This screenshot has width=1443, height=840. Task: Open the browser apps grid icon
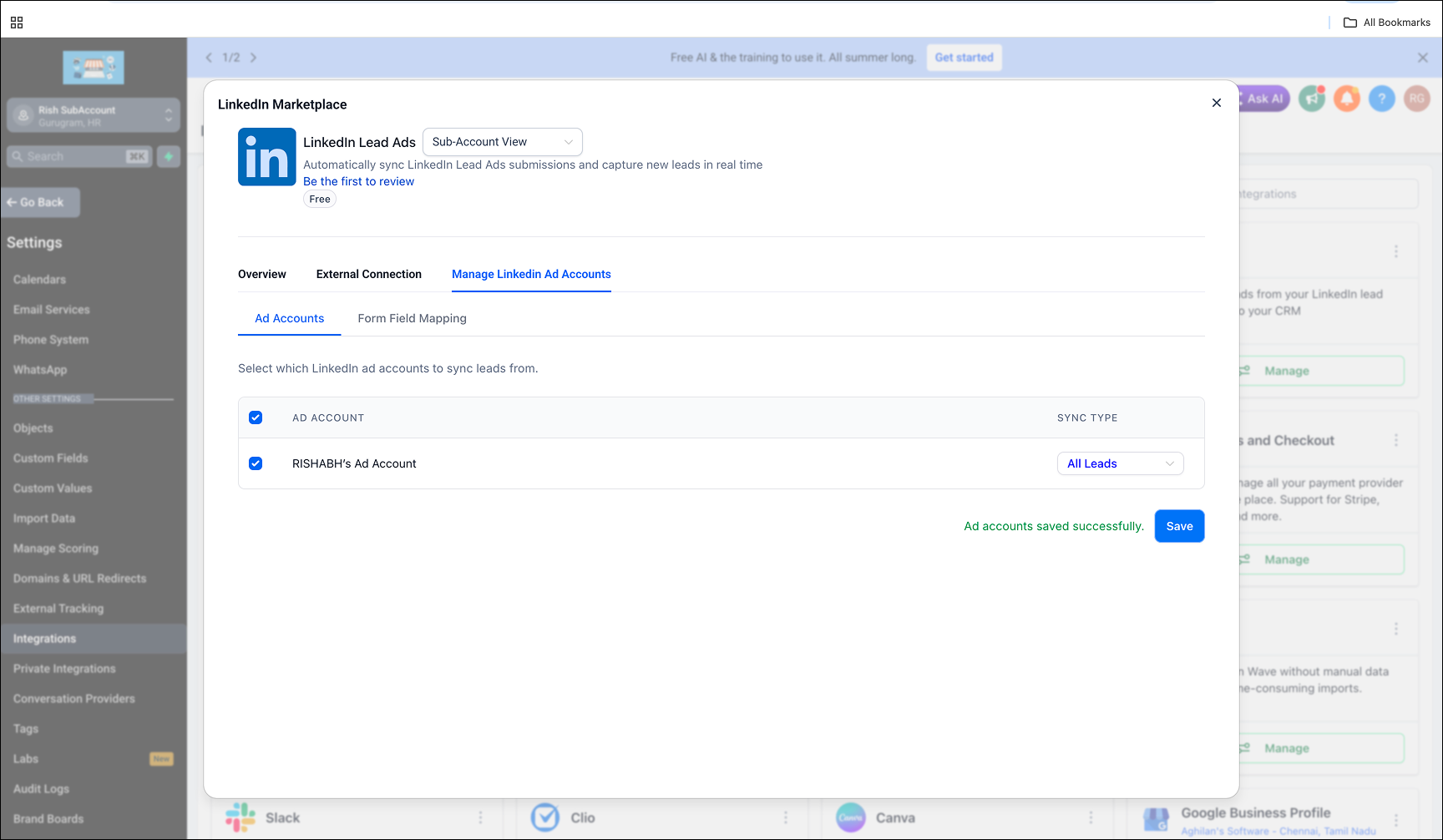coord(17,23)
